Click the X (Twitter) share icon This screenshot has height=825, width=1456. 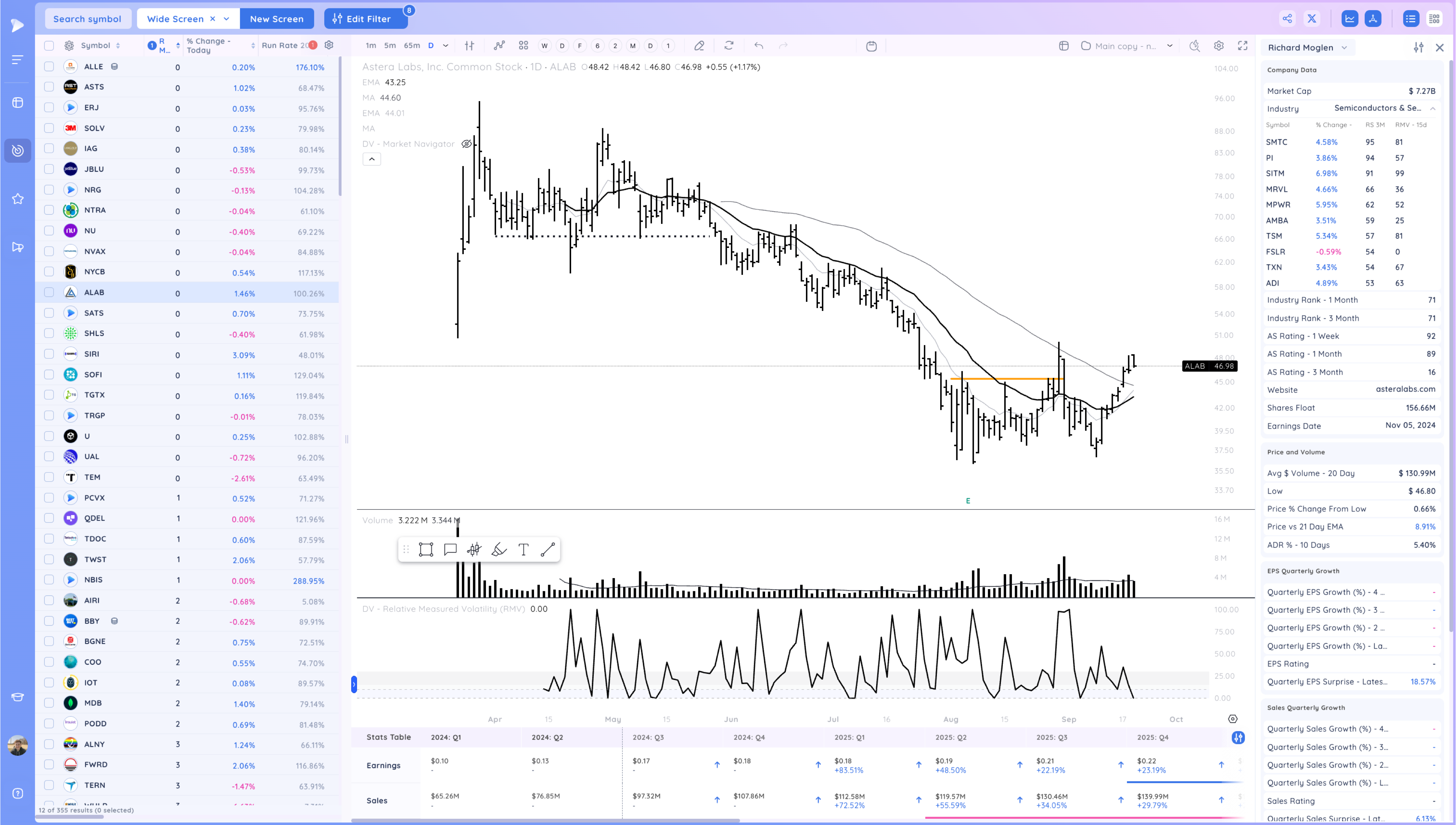(1311, 19)
